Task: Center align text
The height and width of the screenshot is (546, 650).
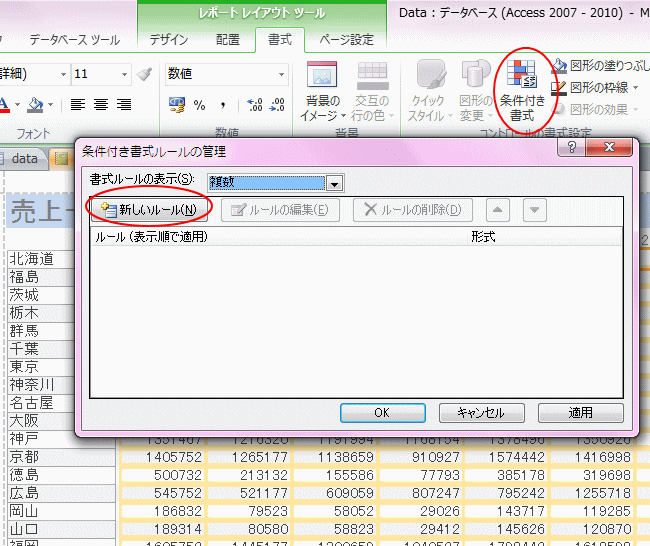Action: (x=101, y=104)
